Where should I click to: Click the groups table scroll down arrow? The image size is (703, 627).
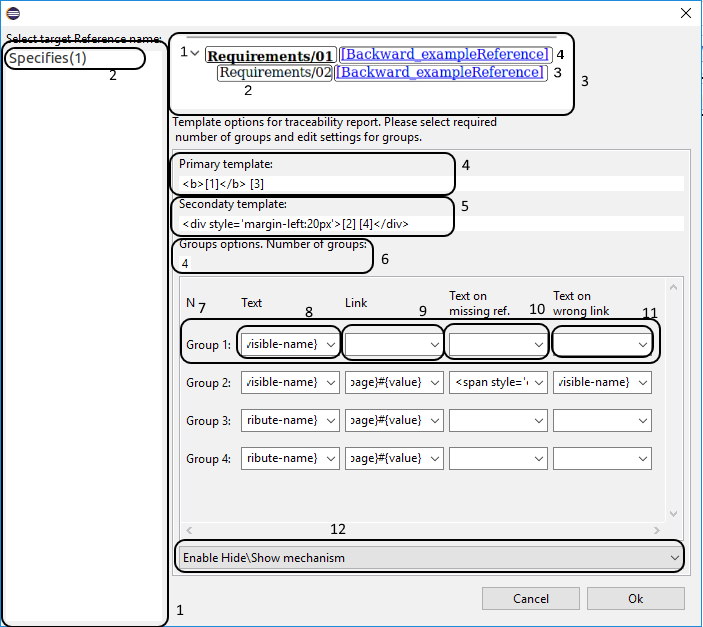(673, 514)
